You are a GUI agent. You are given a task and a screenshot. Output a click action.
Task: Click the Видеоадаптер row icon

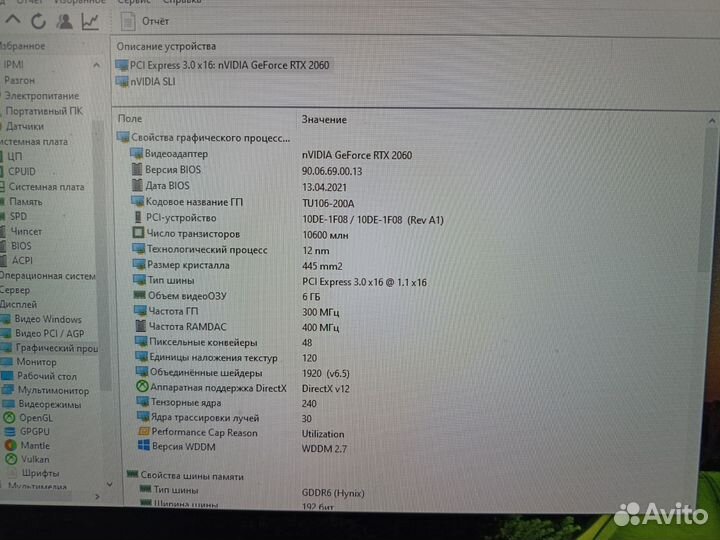coord(136,153)
